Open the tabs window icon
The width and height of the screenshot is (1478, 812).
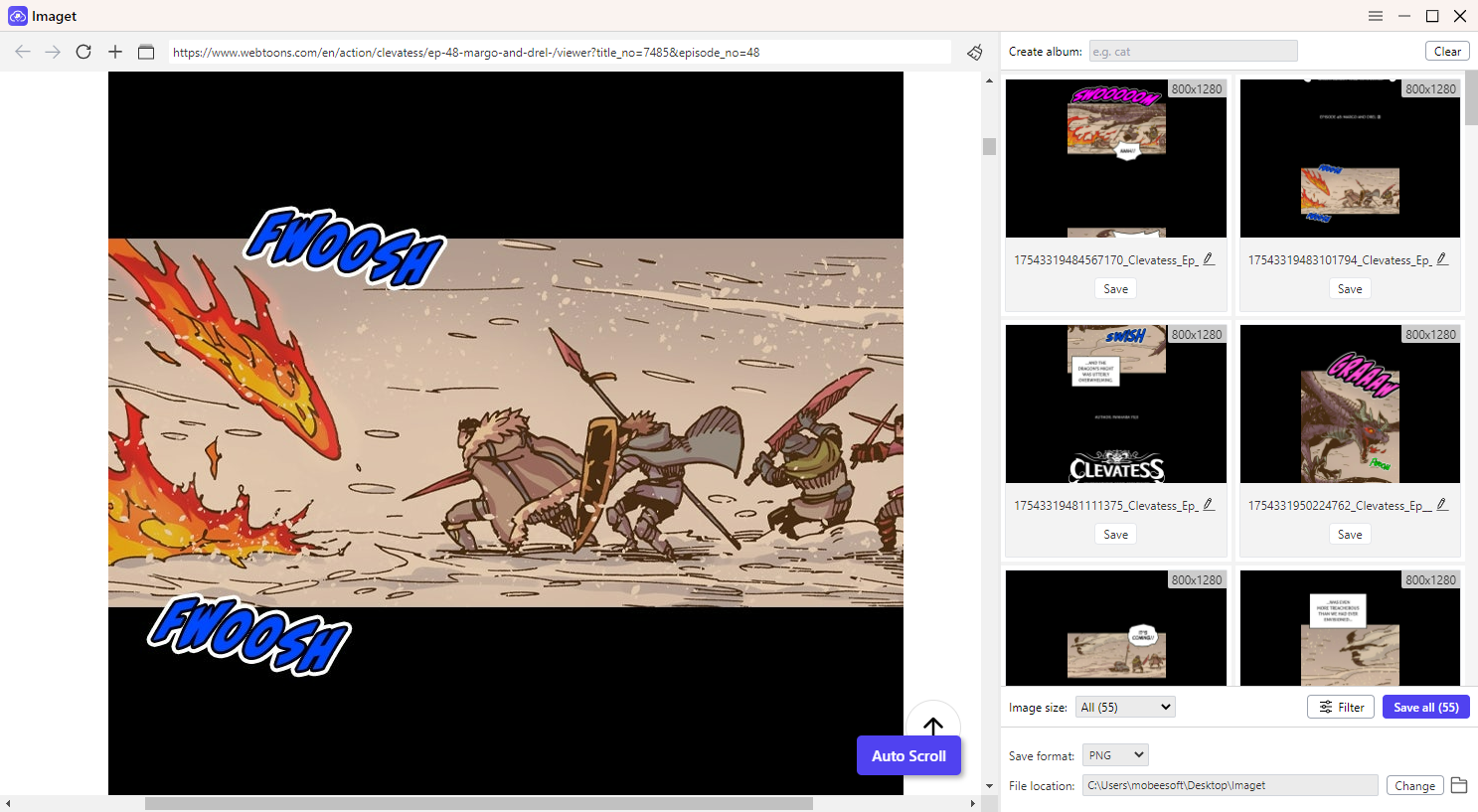pos(146,52)
